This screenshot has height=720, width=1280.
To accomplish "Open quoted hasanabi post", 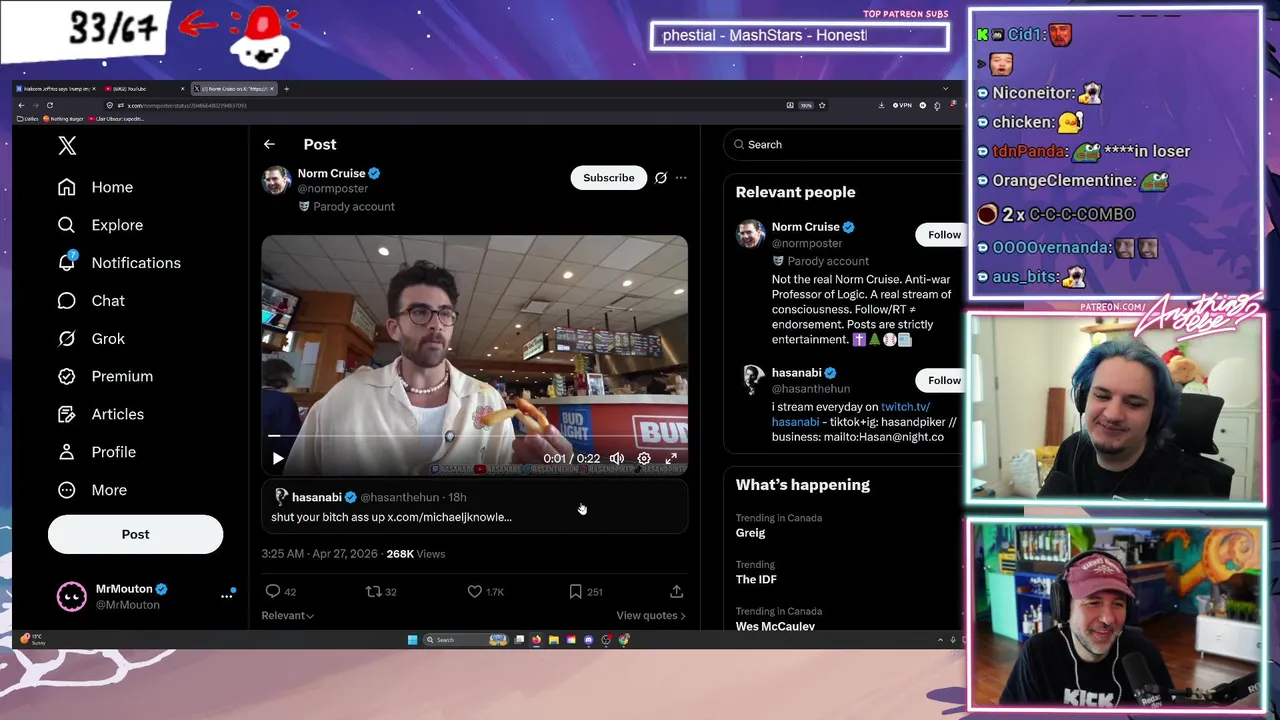I will point(474,507).
